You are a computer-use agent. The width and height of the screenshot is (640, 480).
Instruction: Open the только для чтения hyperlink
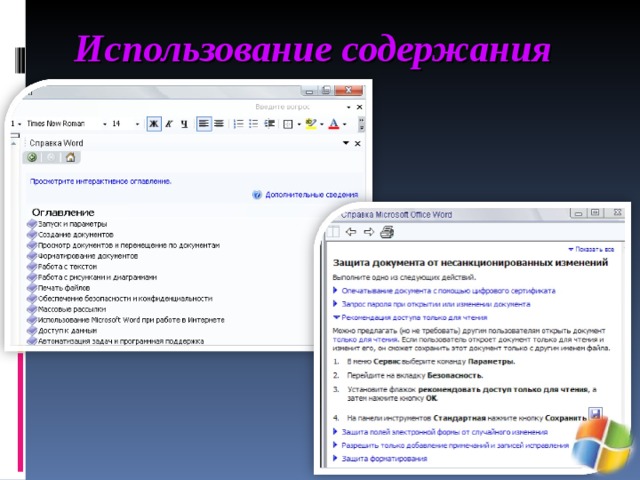(x=365, y=340)
